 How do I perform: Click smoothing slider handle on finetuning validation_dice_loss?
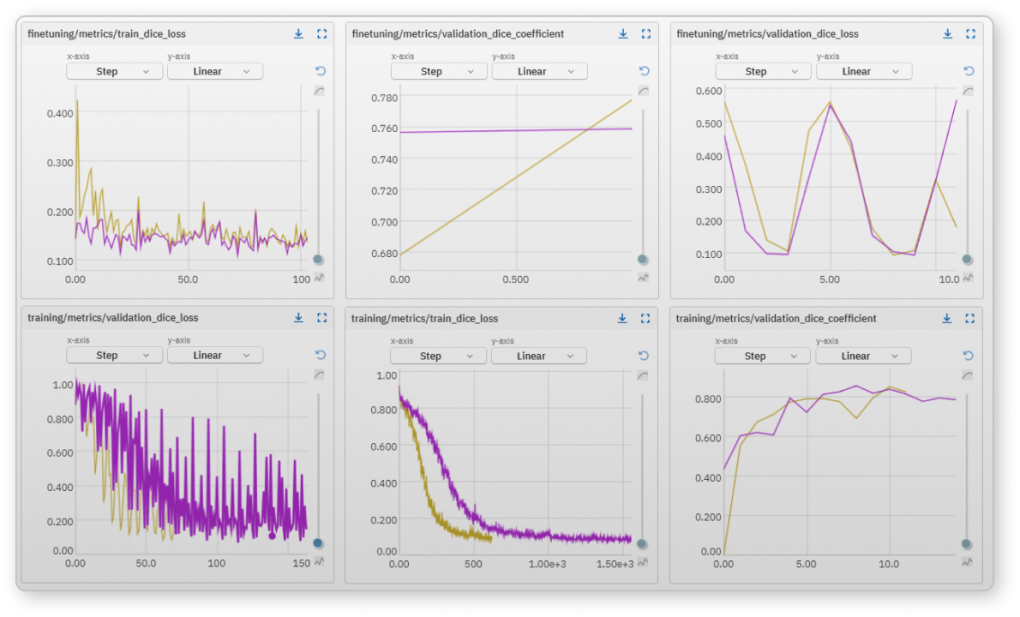click(x=967, y=259)
